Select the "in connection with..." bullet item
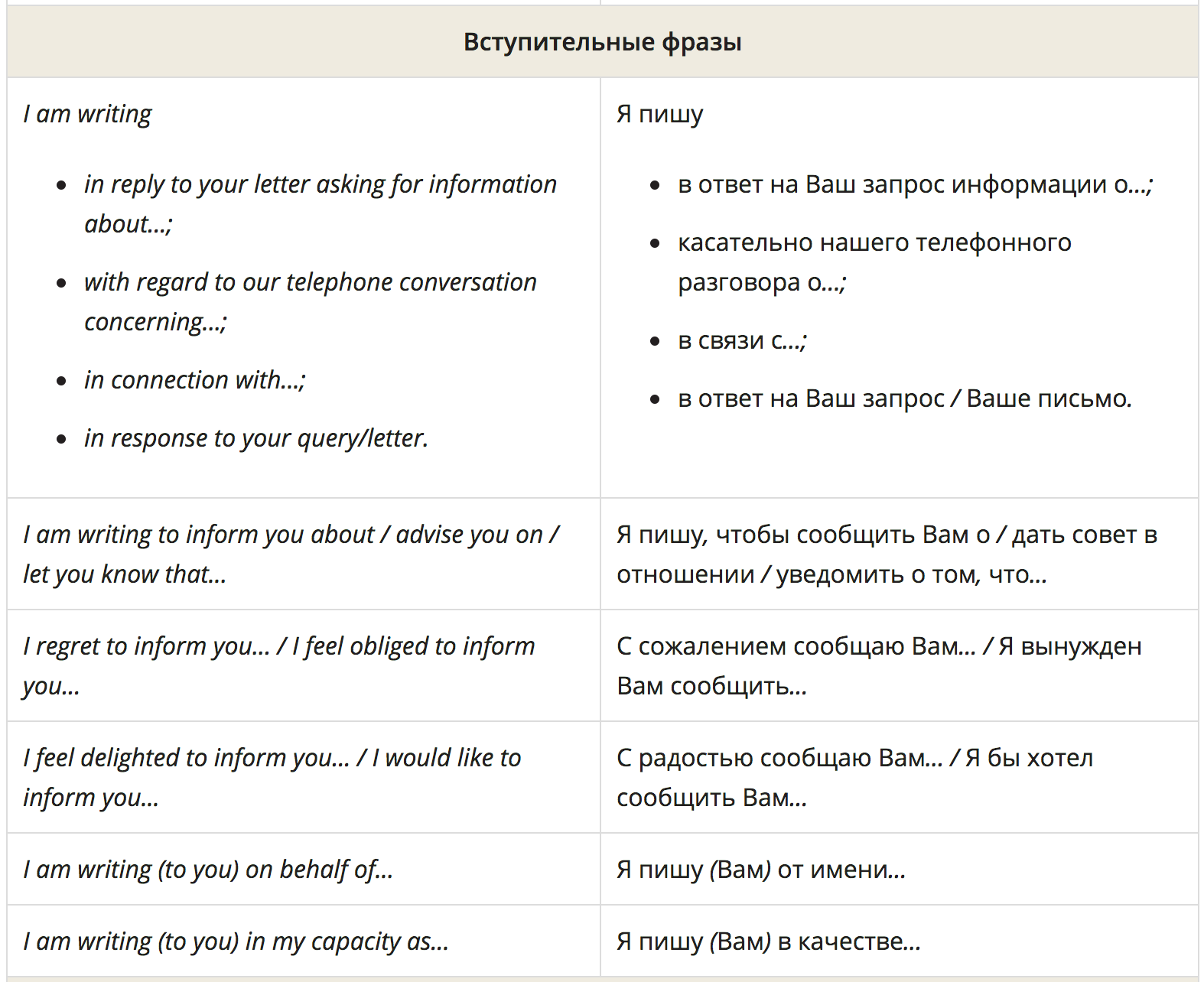Image resolution: width=1204 pixels, height=982 pixels. (194, 380)
